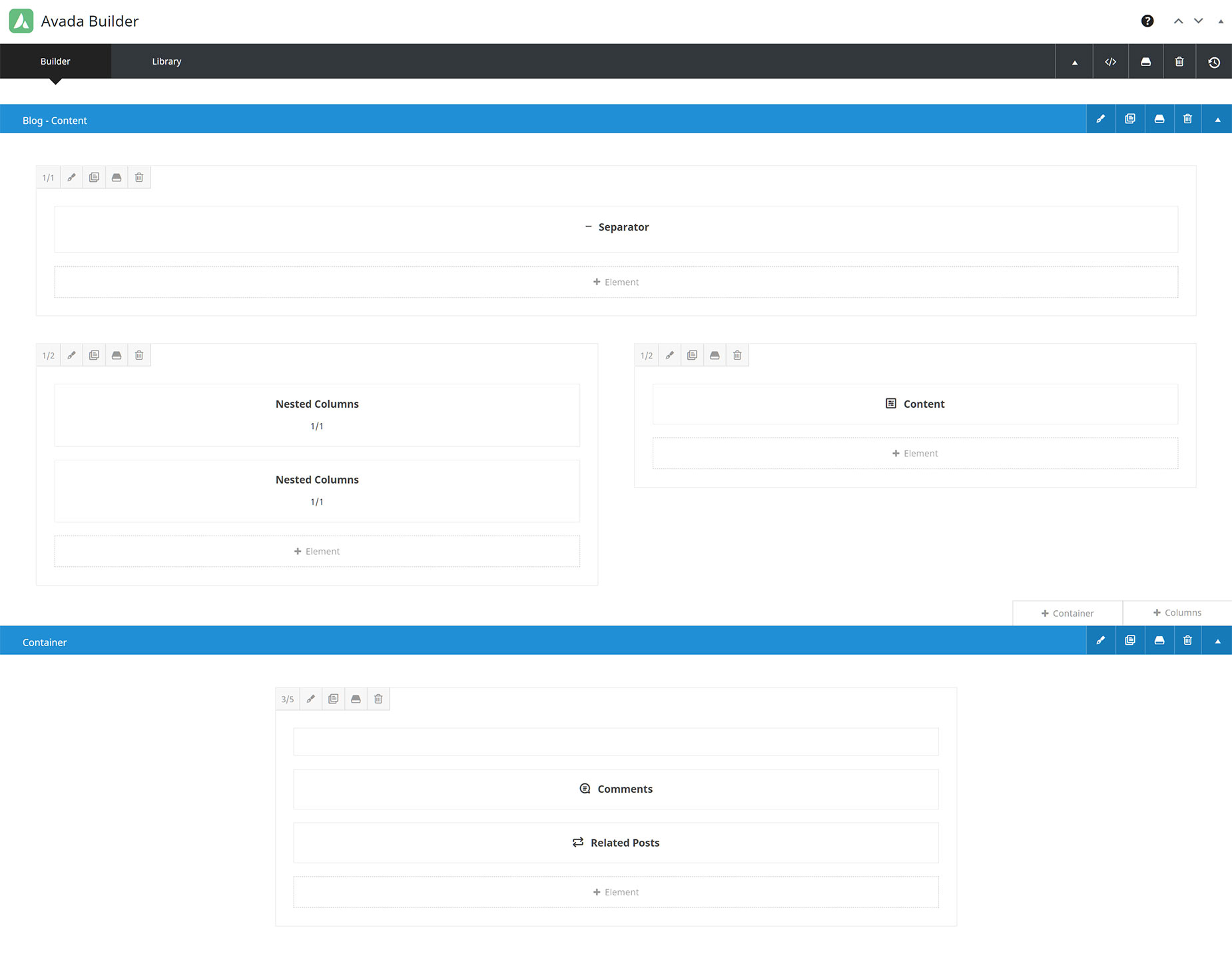Collapse all containers in dark toolbar
This screenshot has height=964, width=1232.
pyautogui.click(x=1074, y=62)
